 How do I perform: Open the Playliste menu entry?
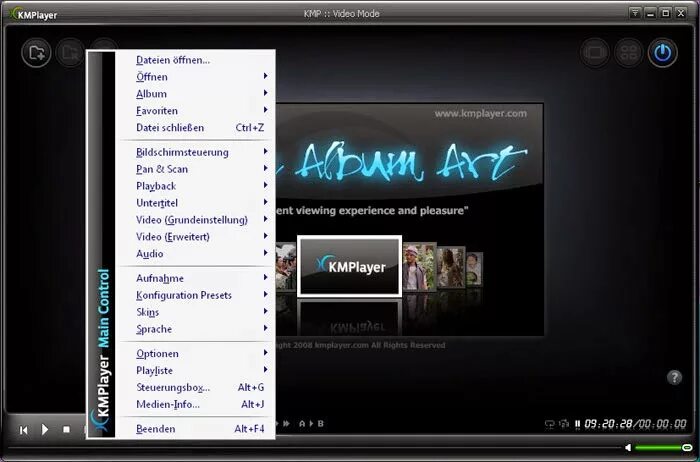[196, 370]
